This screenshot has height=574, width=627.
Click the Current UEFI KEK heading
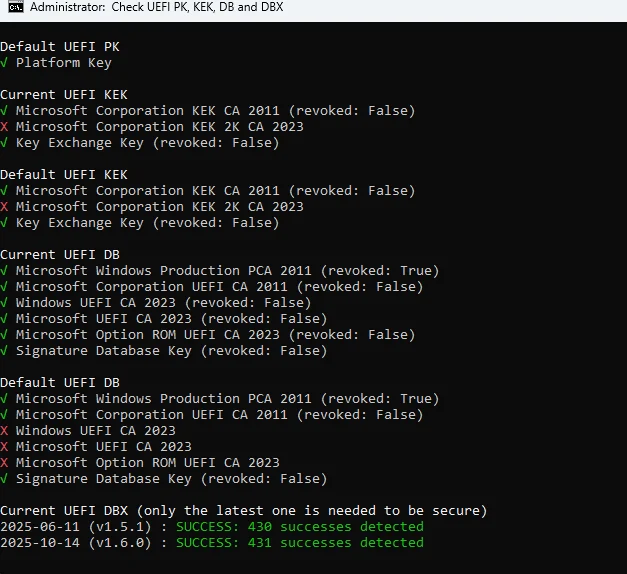[x=64, y=95]
